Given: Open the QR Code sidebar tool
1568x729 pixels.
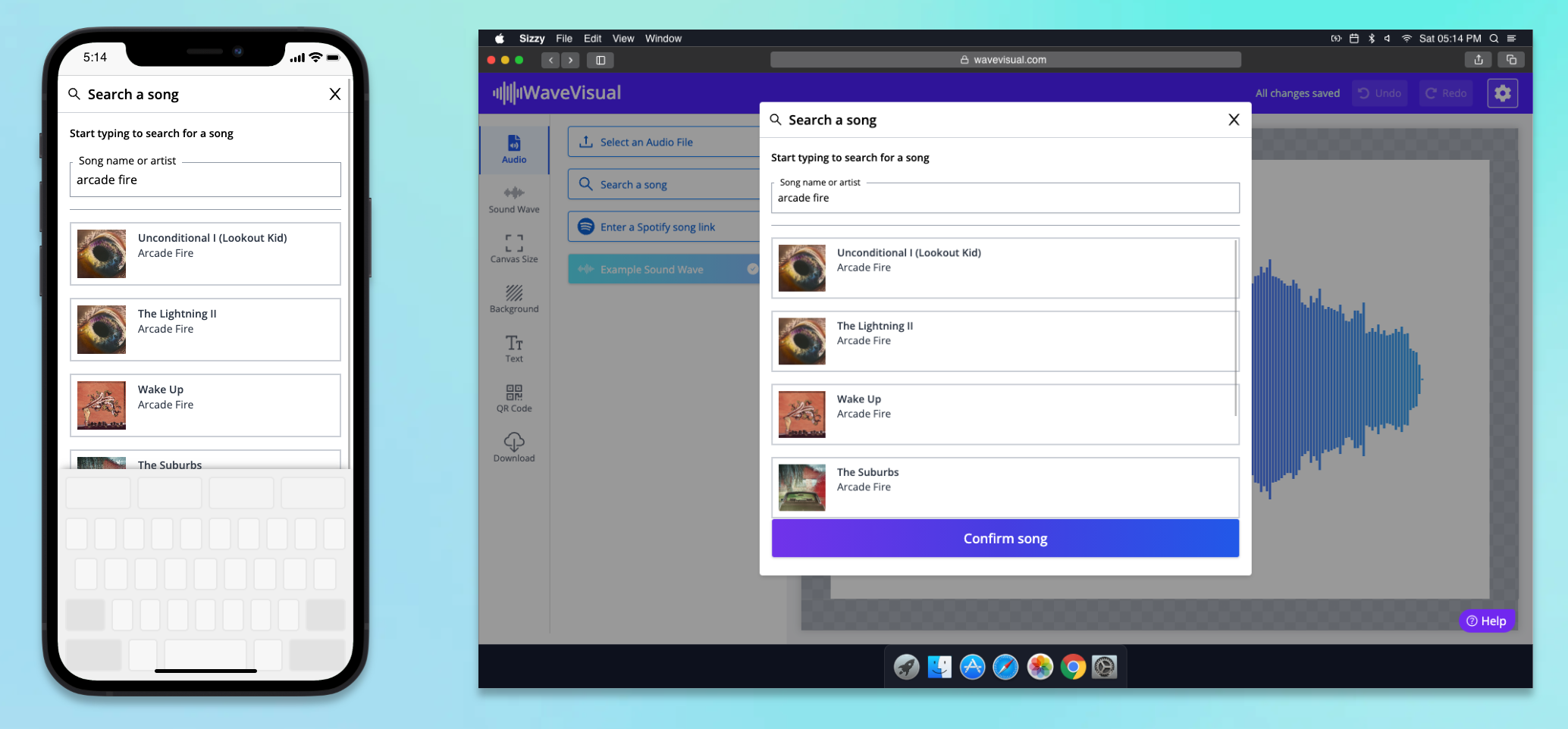Looking at the screenshot, I should (514, 398).
